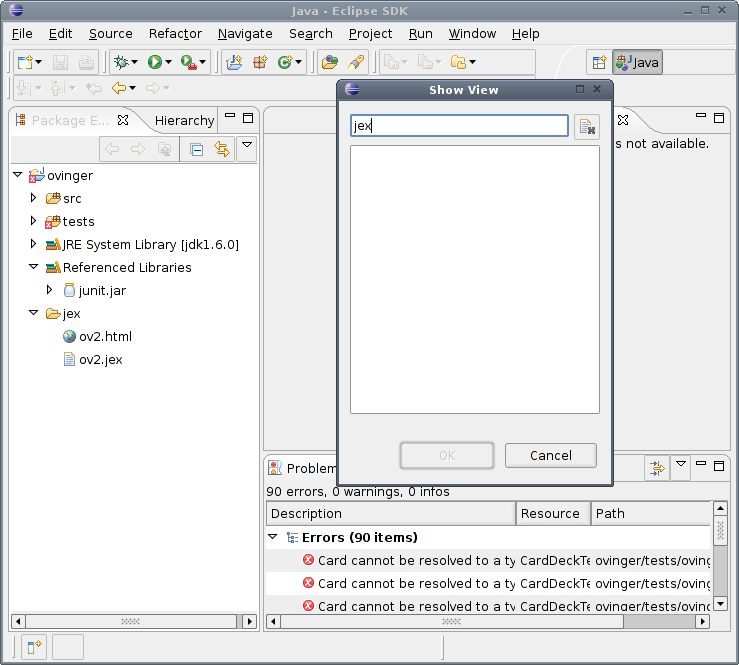Screen dimensions: 739x665
Task: Open the New wizard dropdown arrow
Action: (39, 62)
